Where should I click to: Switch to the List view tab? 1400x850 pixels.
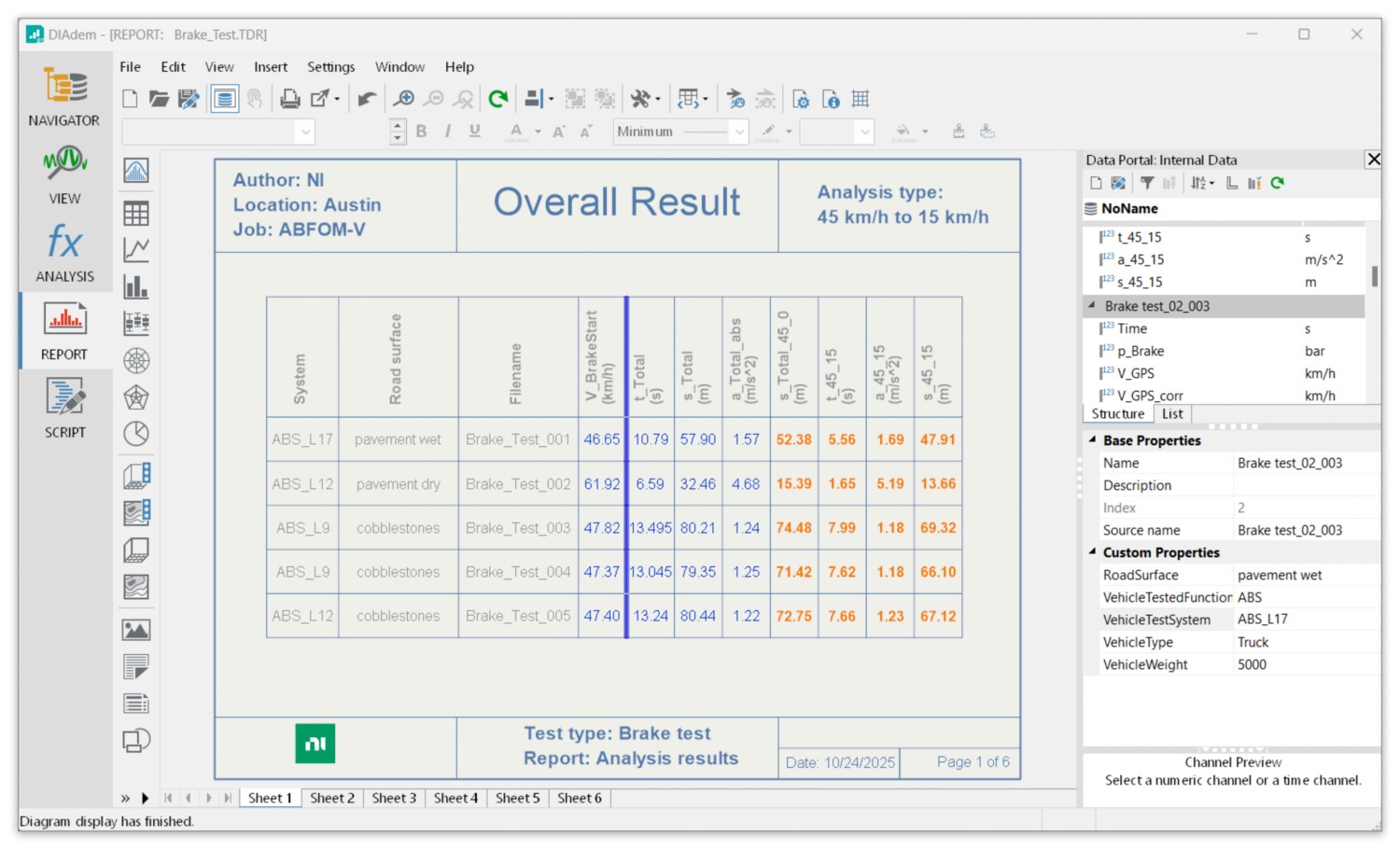pyautogui.click(x=1172, y=413)
